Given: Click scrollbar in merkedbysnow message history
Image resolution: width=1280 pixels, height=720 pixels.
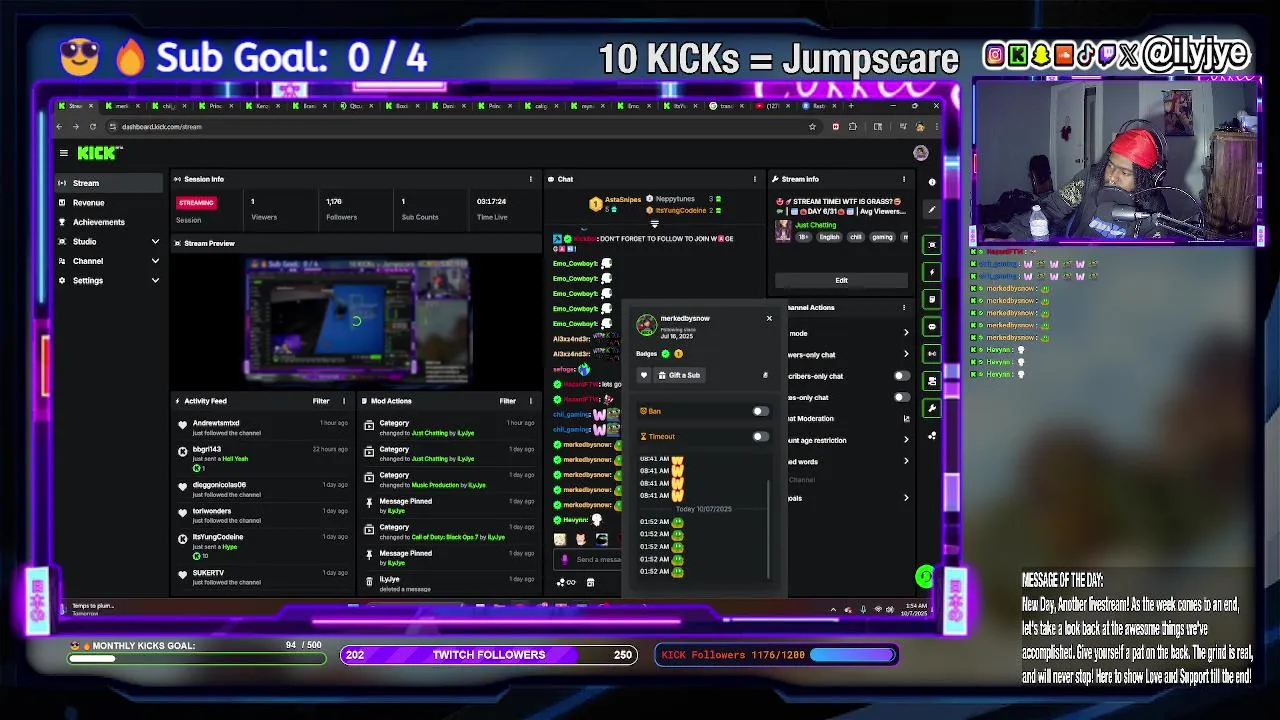Looking at the screenshot, I should click(768, 528).
